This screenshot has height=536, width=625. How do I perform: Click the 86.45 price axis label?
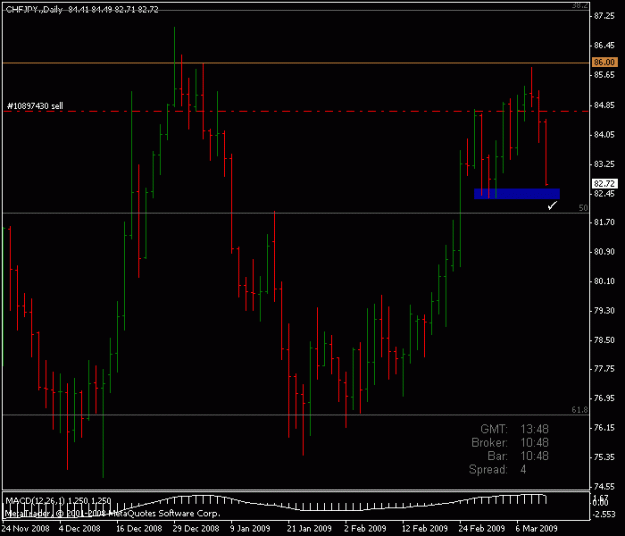coord(604,45)
